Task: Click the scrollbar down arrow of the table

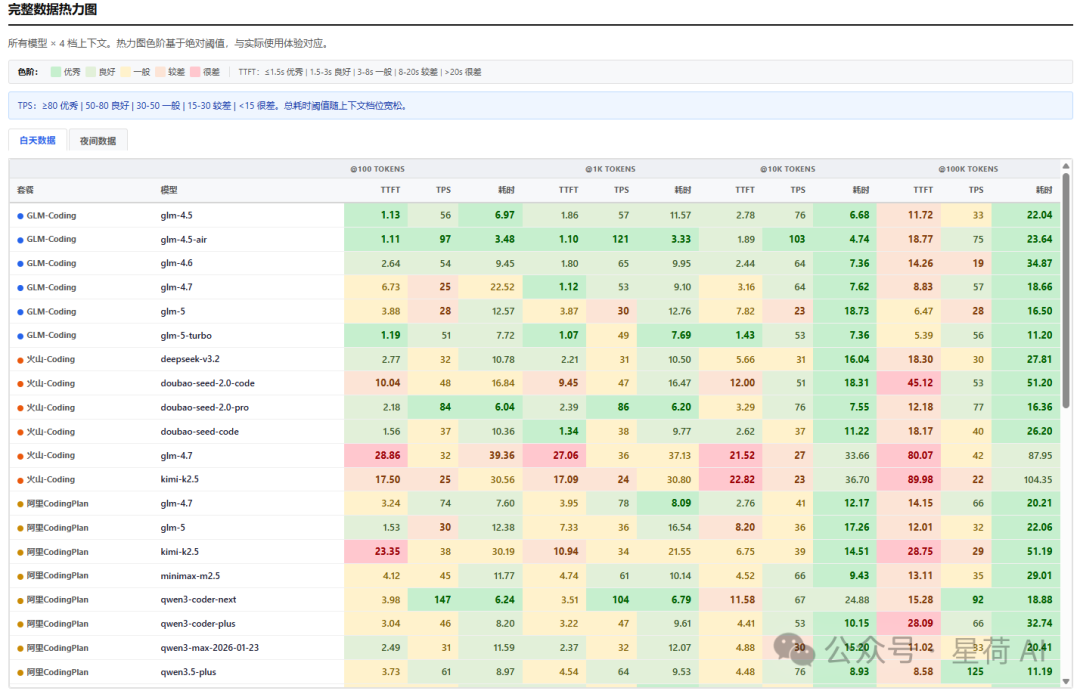Action: tap(1067, 682)
